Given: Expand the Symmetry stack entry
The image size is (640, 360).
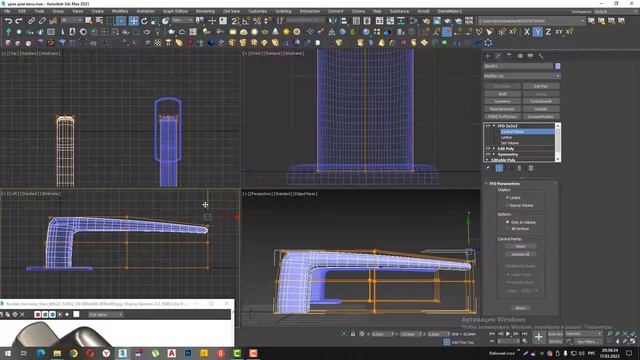Looking at the screenshot, I should [494, 154].
